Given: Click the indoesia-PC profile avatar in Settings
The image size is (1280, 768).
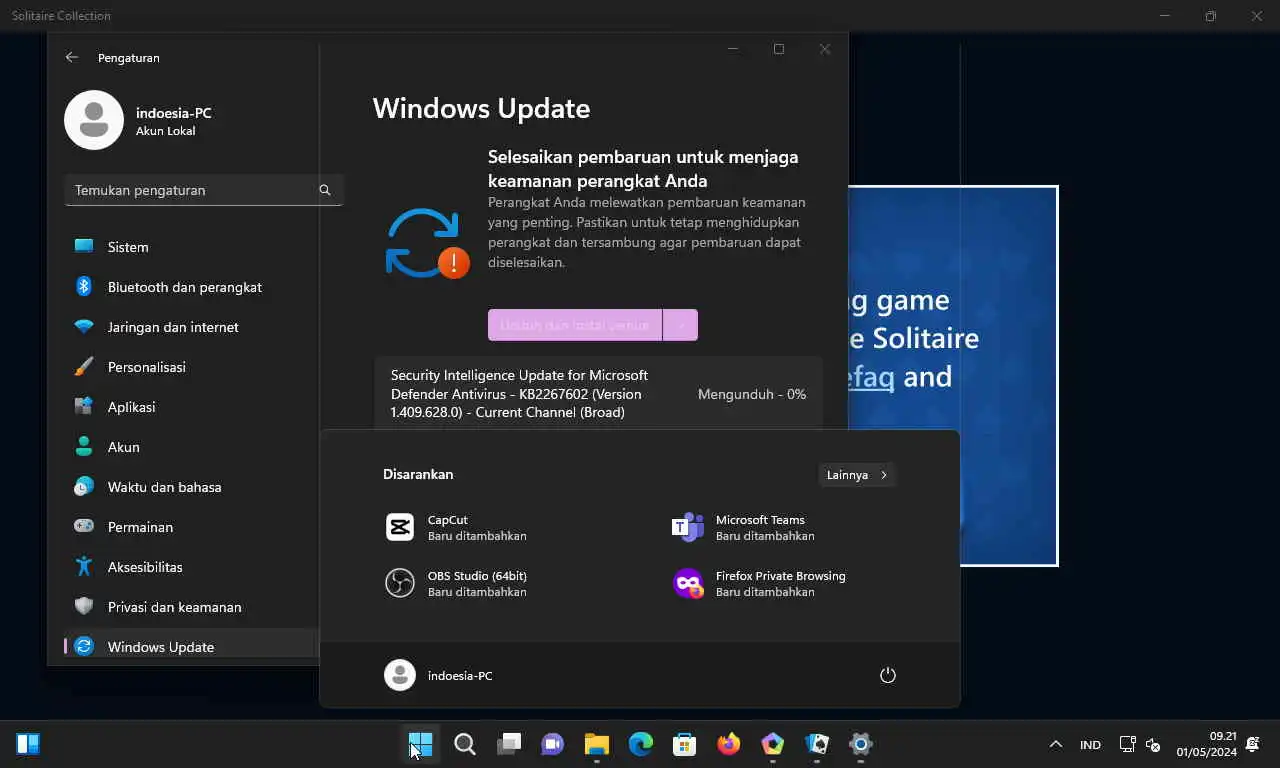Looking at the screenshot, I should (94, 120).
